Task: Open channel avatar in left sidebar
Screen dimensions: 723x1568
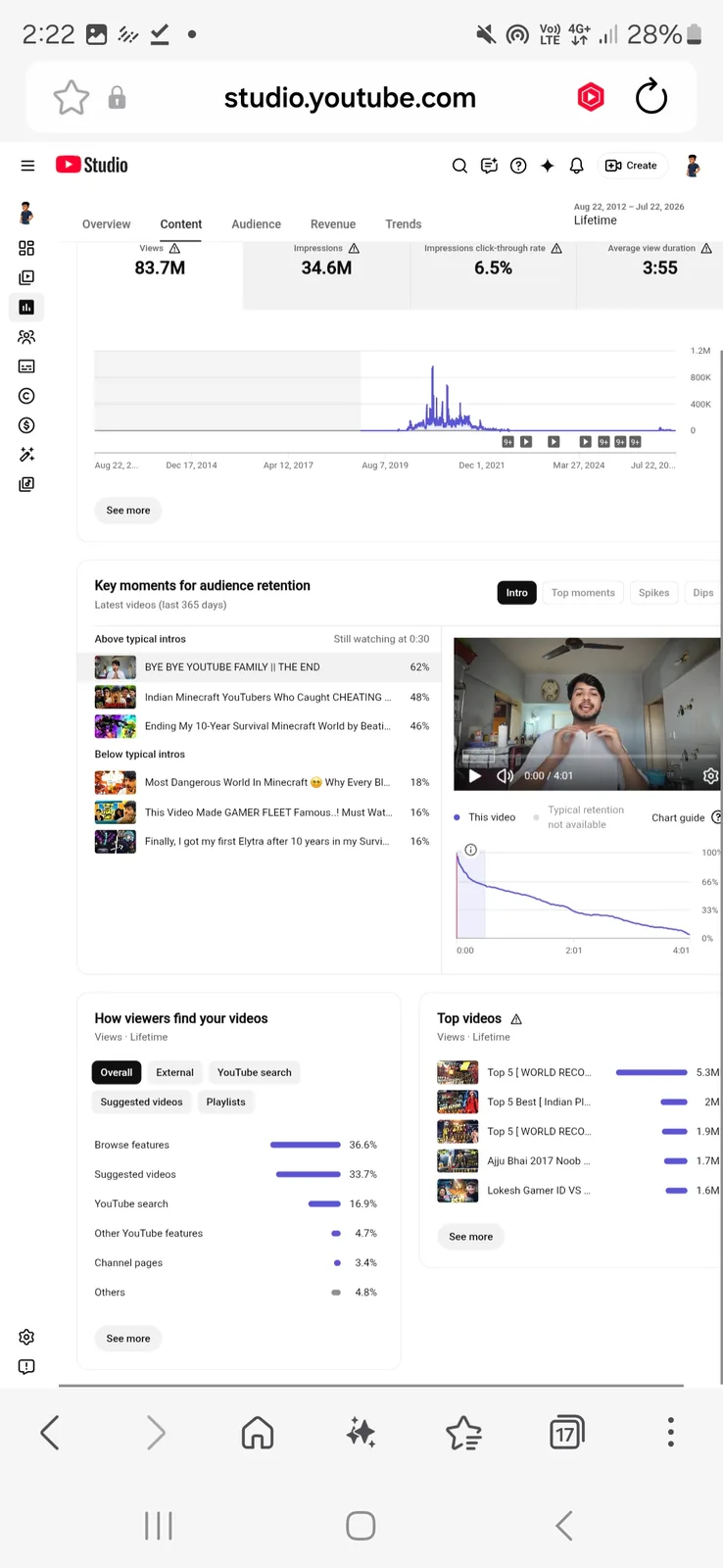Action: pyautogui.click(x=26, y=213)
